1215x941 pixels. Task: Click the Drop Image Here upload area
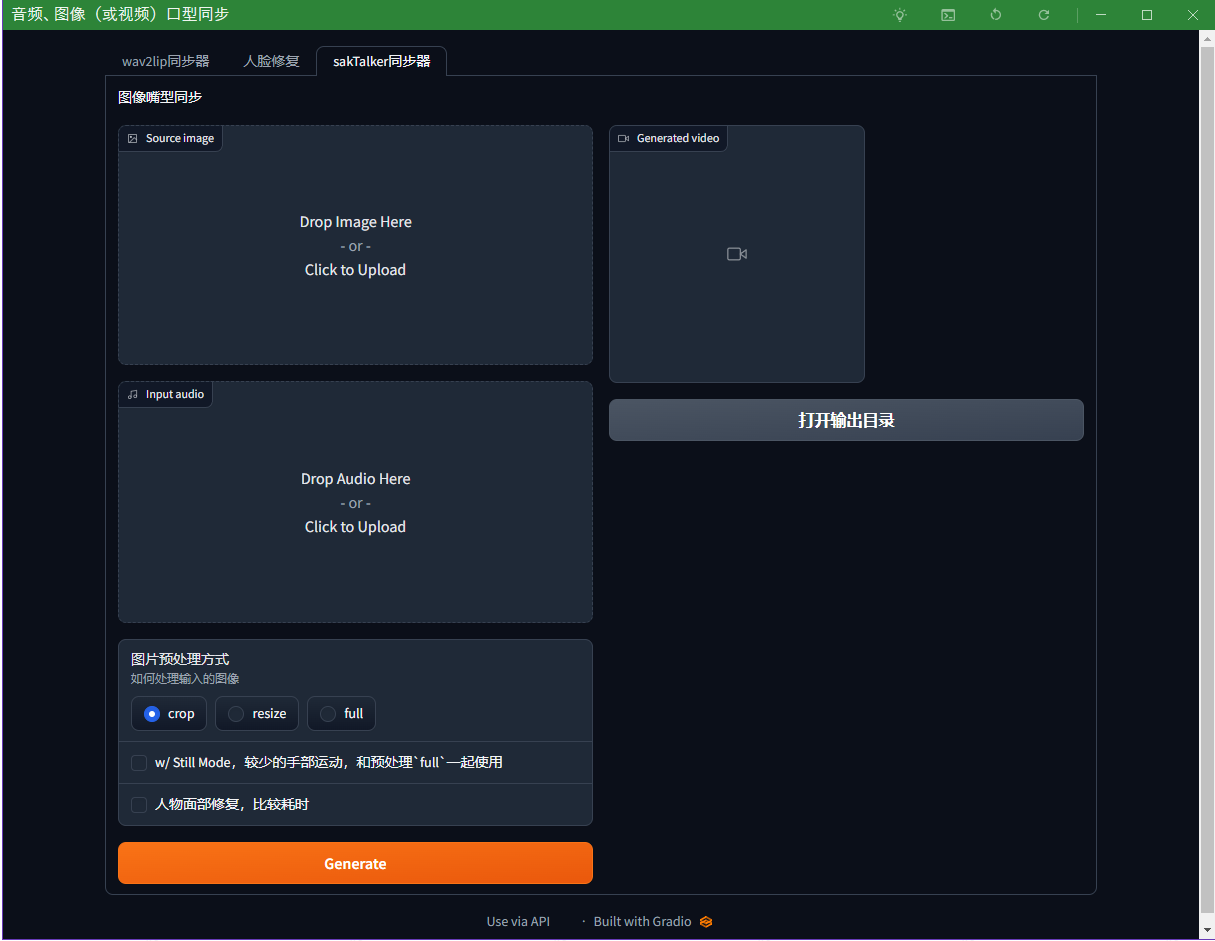355,246
